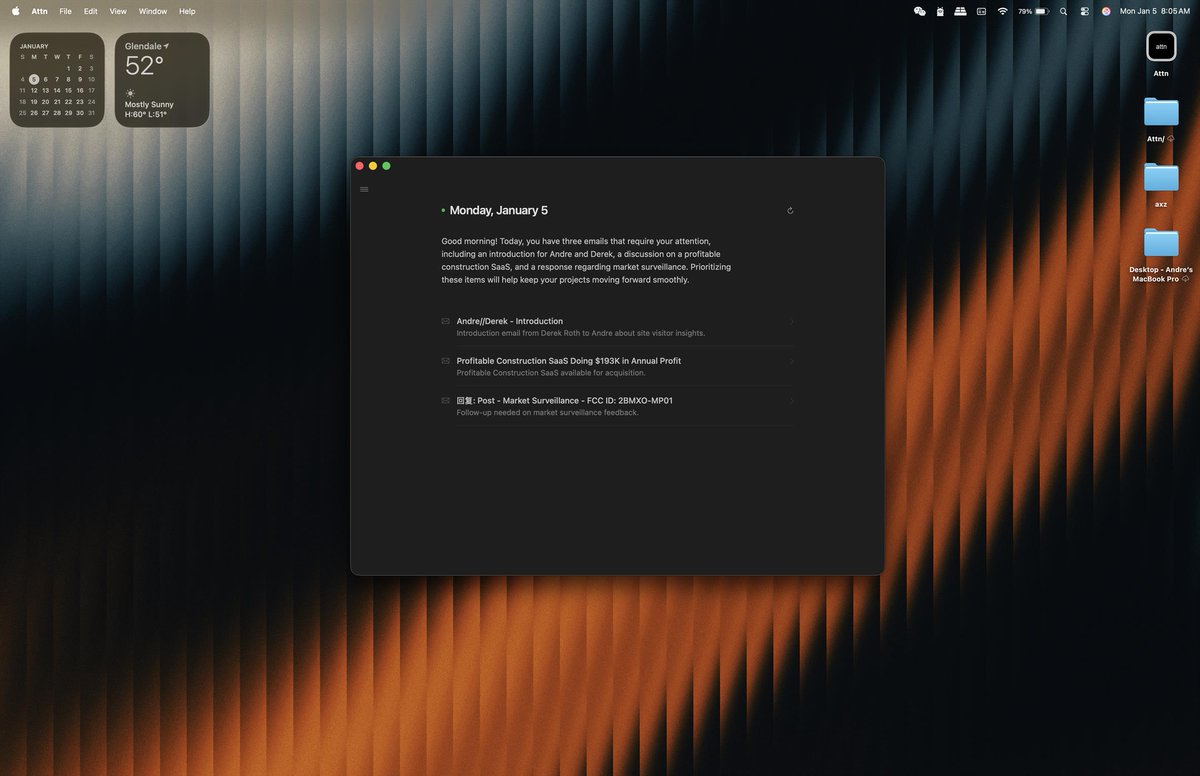The height and width of the screenshot is (776, 1200).
Task: Open Control Center from the menu bar
Action: [1083, 11]
